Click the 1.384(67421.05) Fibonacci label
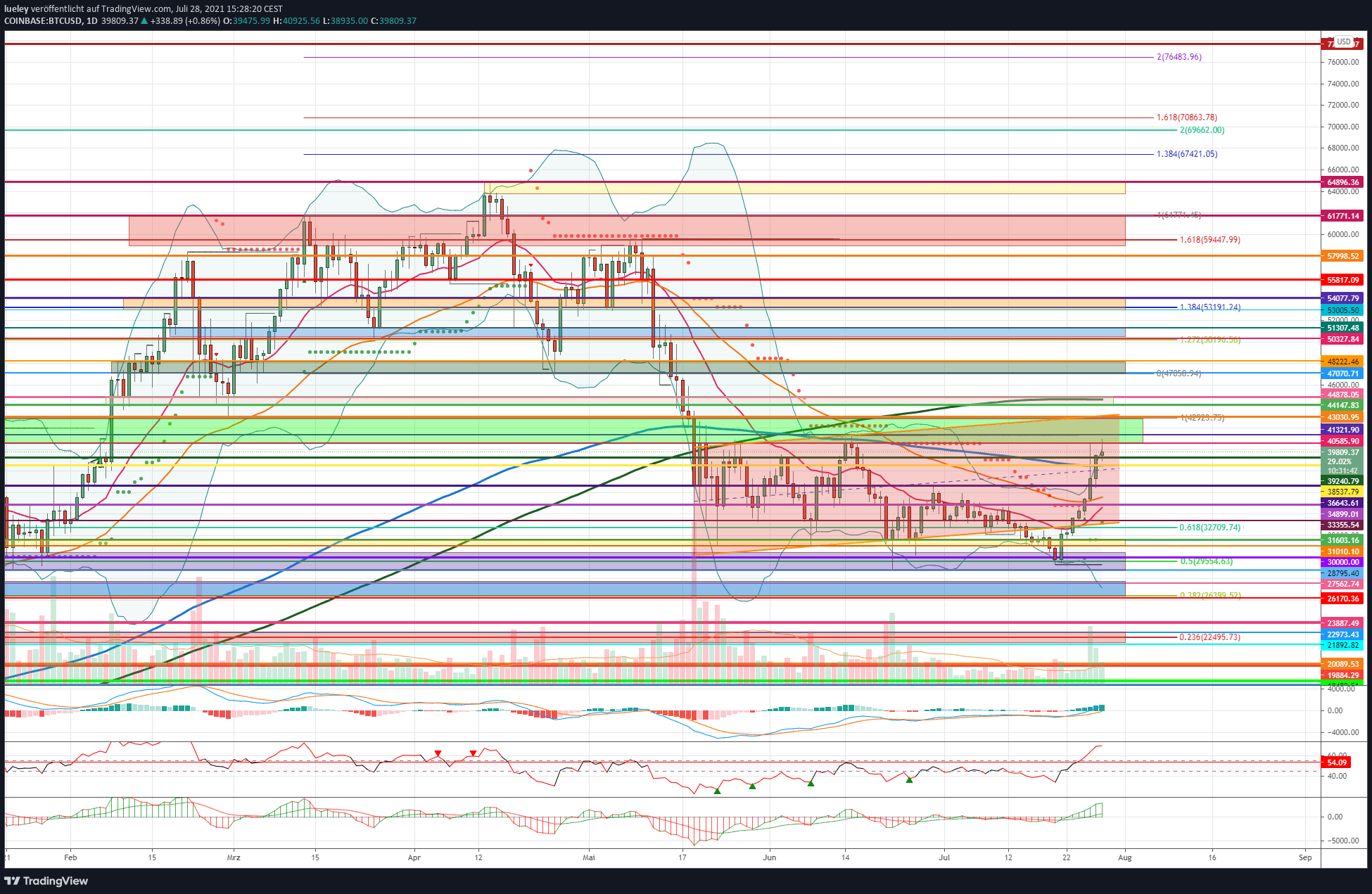Screen dimensions: 1372x894 coord(1186,154)
